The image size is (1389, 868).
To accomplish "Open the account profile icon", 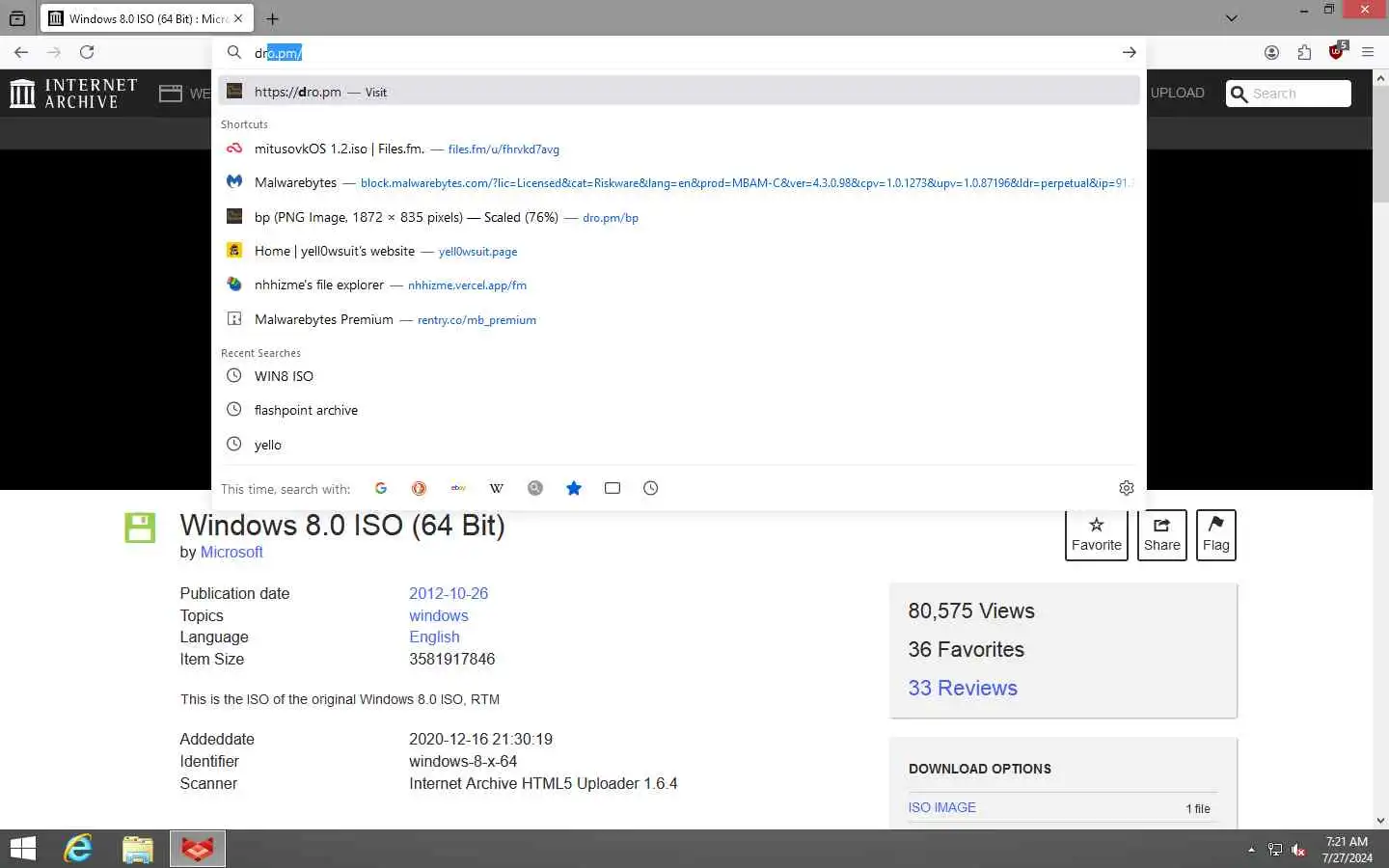I will click(1271, 52).
